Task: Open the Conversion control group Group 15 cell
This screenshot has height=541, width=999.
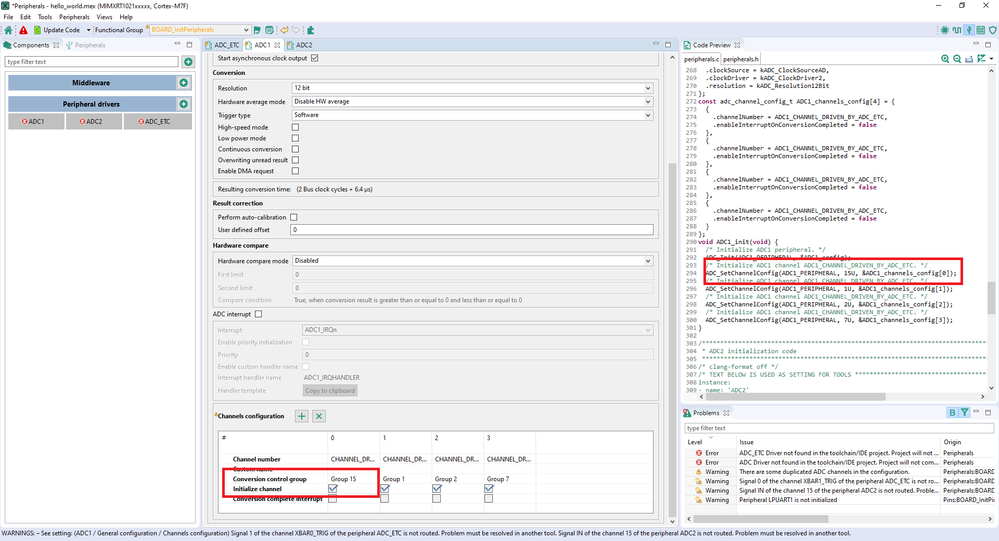Action: pyautogui.click(x=352, y=479)
